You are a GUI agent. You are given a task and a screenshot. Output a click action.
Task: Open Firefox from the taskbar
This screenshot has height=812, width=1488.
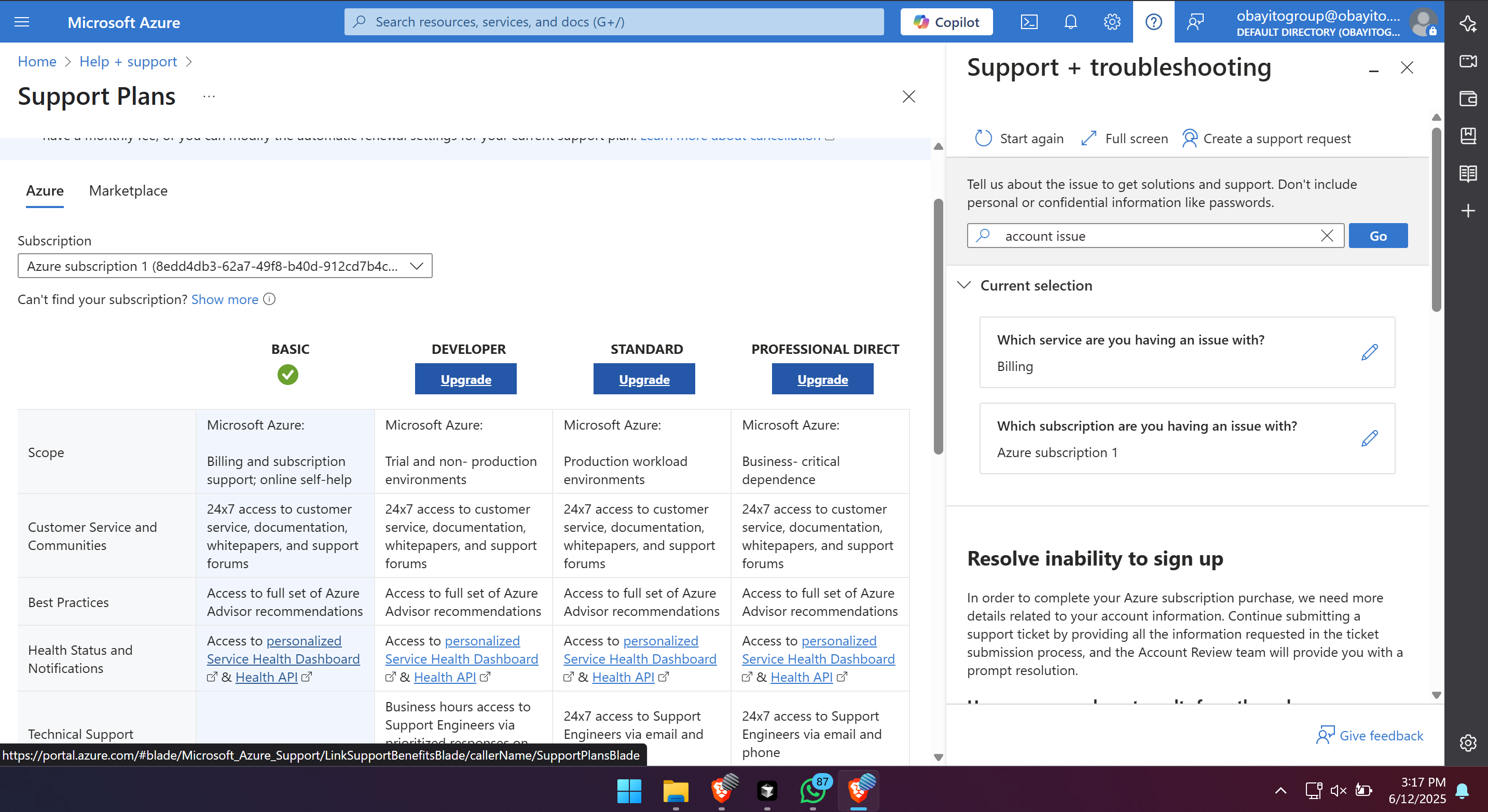[722, 791]
